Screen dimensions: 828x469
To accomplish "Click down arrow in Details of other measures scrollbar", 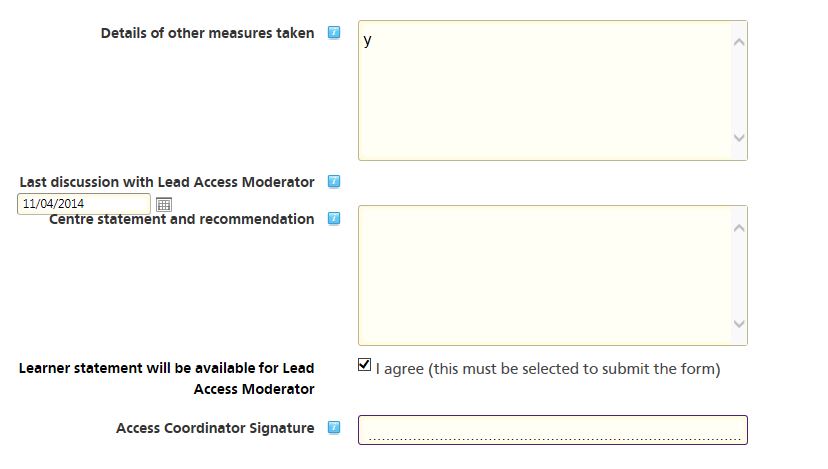I will click(x=739, y=138).
